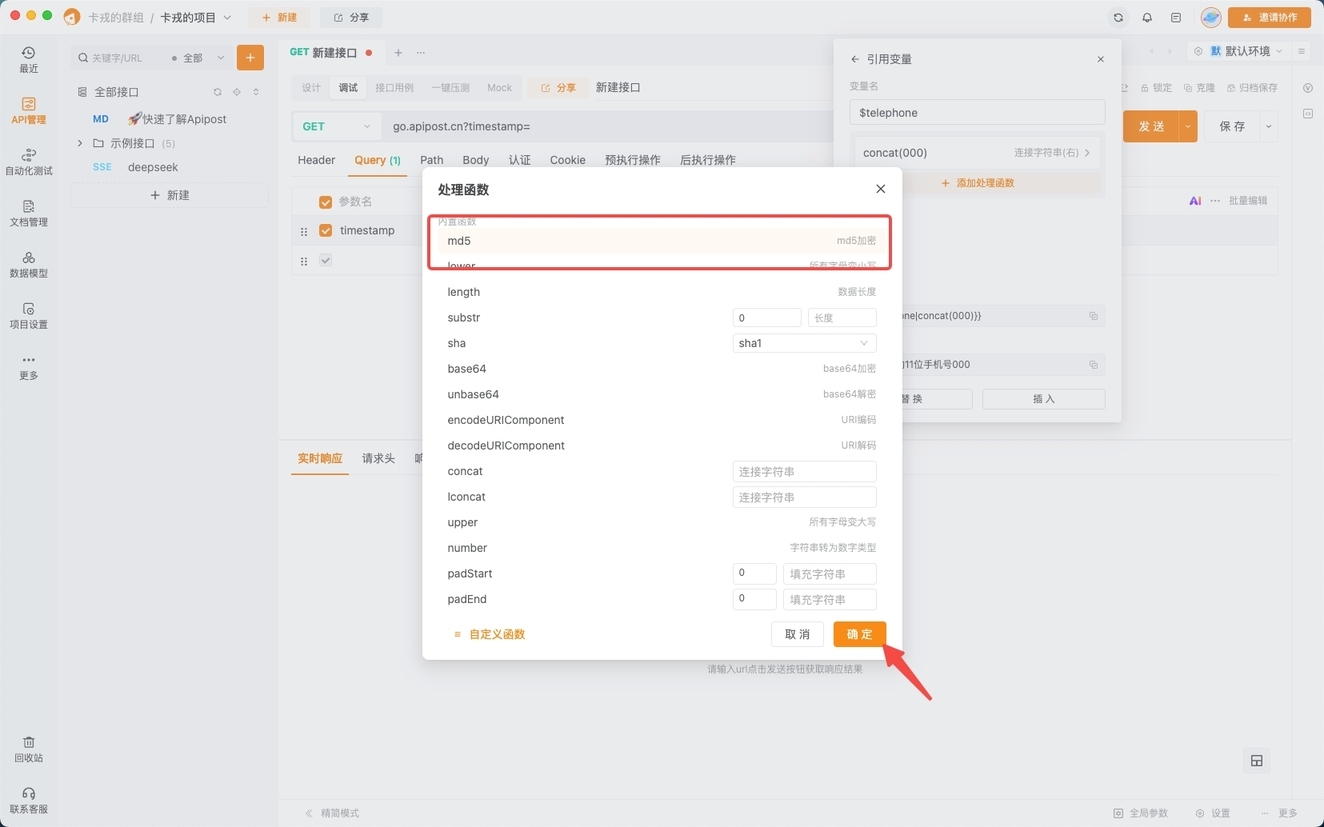Confirm with the 确定 button
The width and height of the screenshot is (1324, 827).
click(859, 634)
